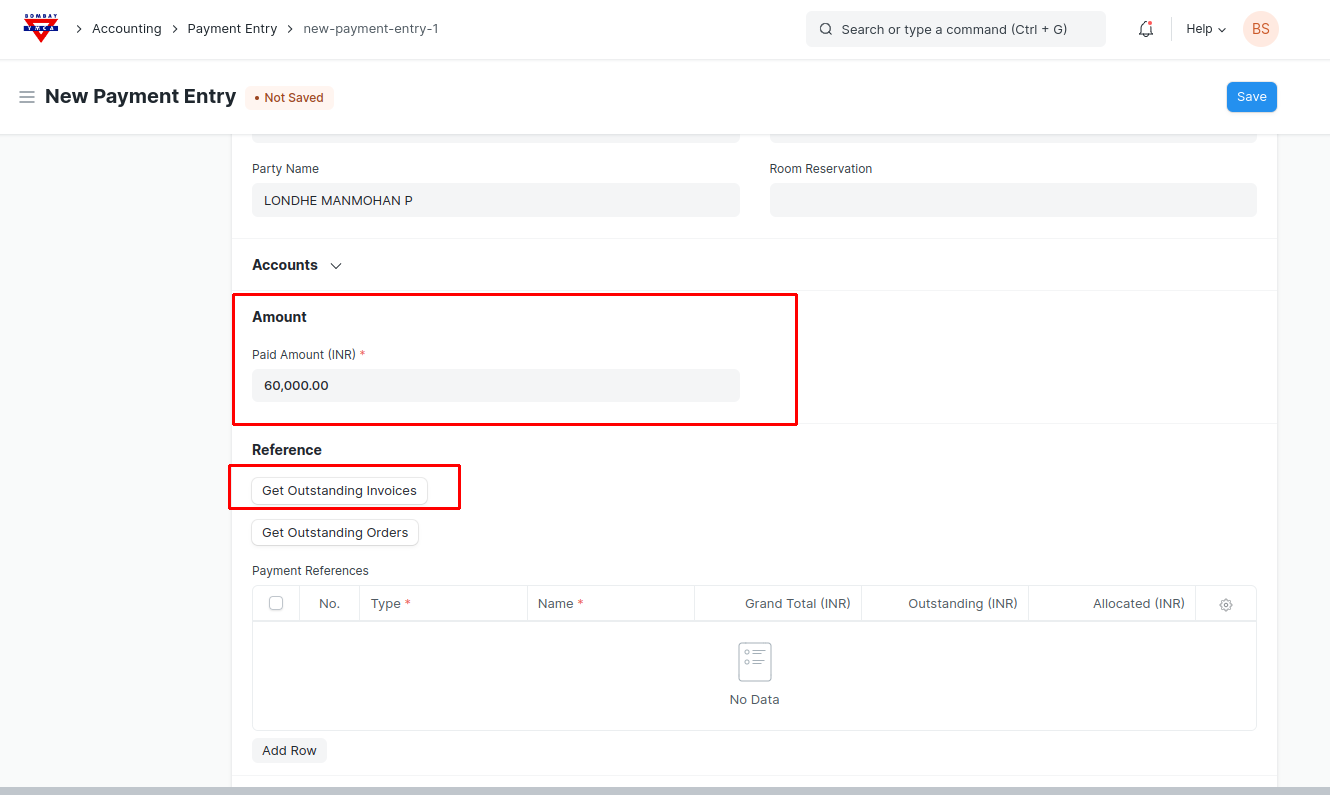This screenshot has width=1330, height=795.
Task: Click the BS user avatar
Action: point(1260,29)
